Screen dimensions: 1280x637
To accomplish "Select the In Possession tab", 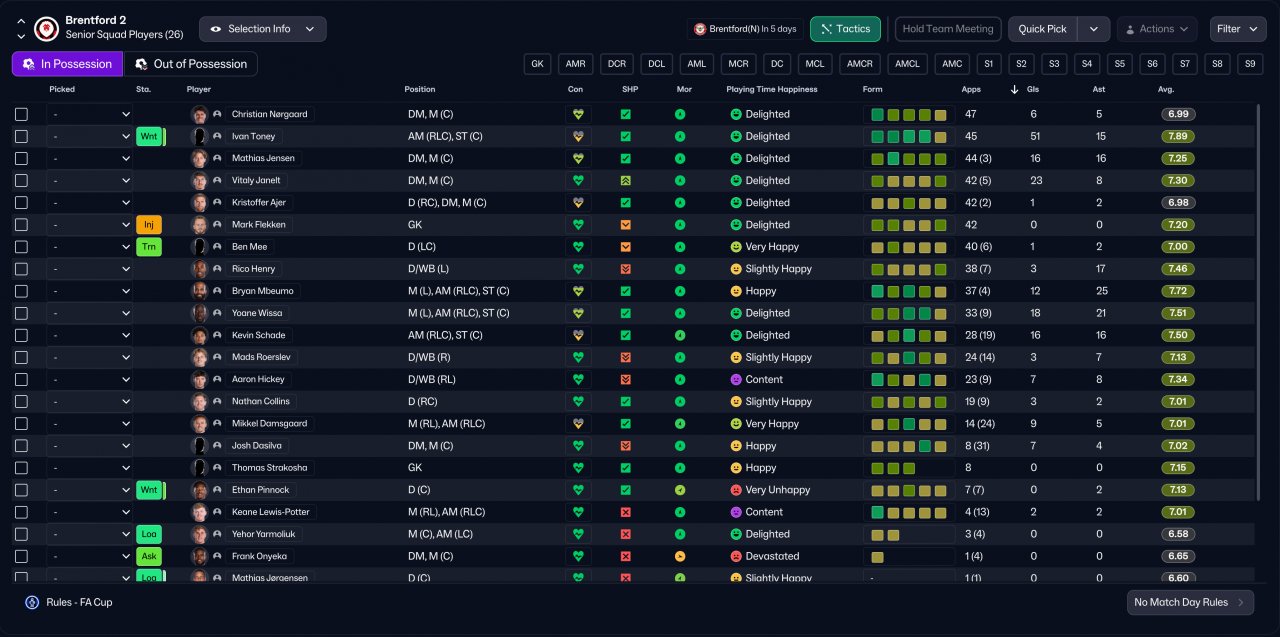I will coord(67,64).
